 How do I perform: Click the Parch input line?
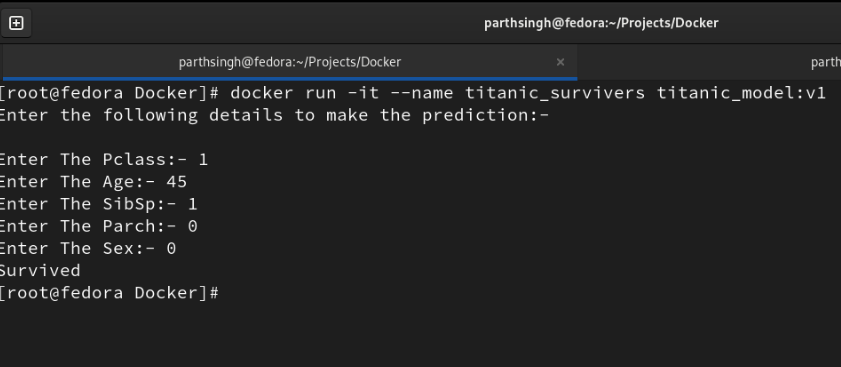pos(99,226)
